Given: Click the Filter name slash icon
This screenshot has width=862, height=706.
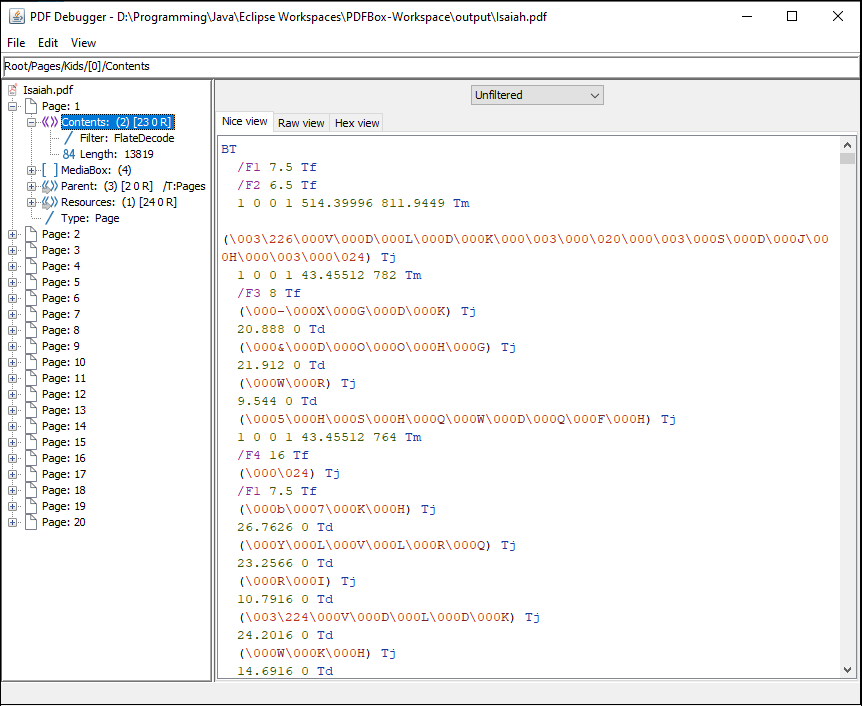Looking at the screenshot, I should pyautogui.click(x=69, y=138).
